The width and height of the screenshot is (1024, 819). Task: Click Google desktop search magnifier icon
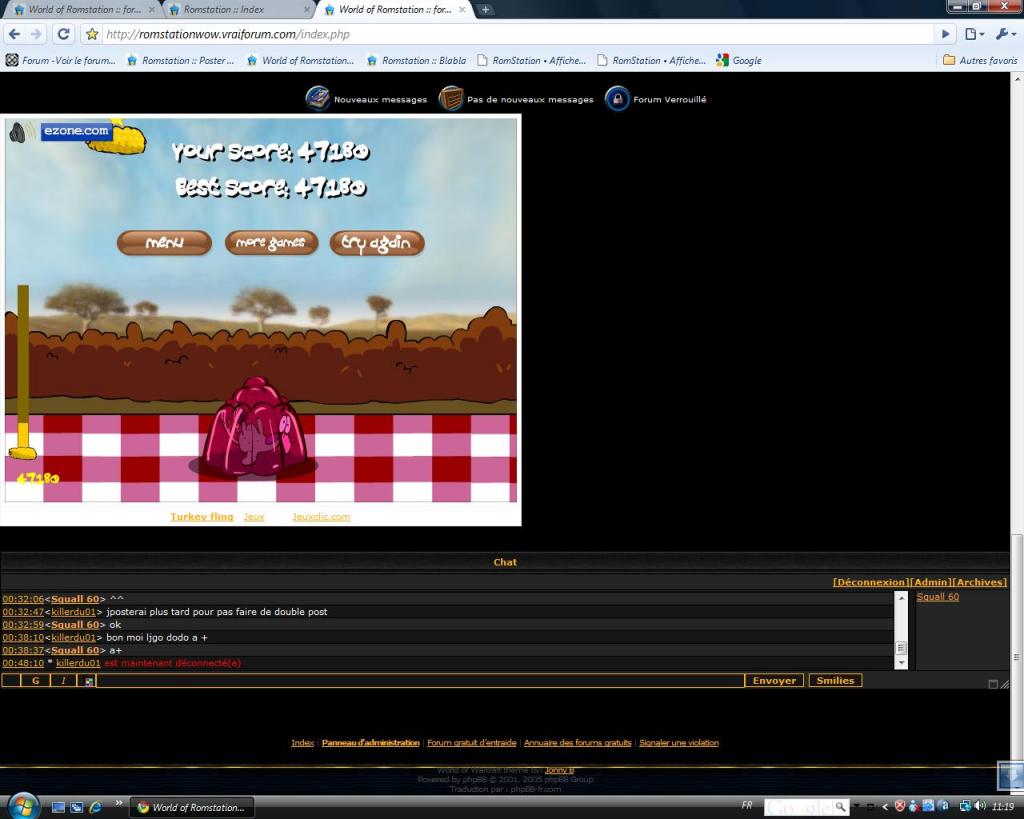click(841, 807)
